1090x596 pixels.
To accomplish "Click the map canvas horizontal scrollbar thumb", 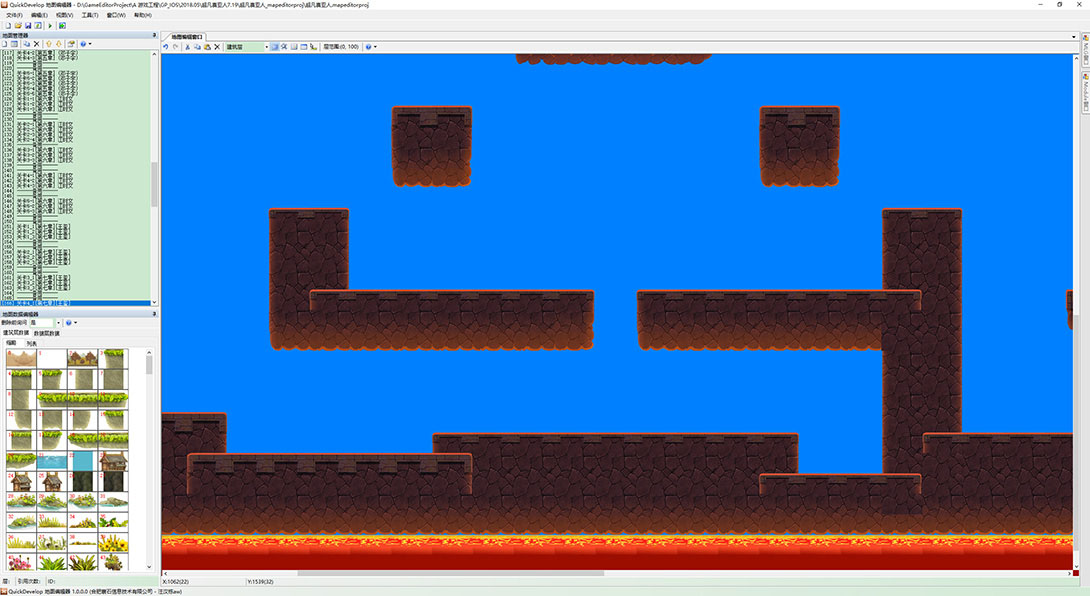I will (x=450, y=573).
